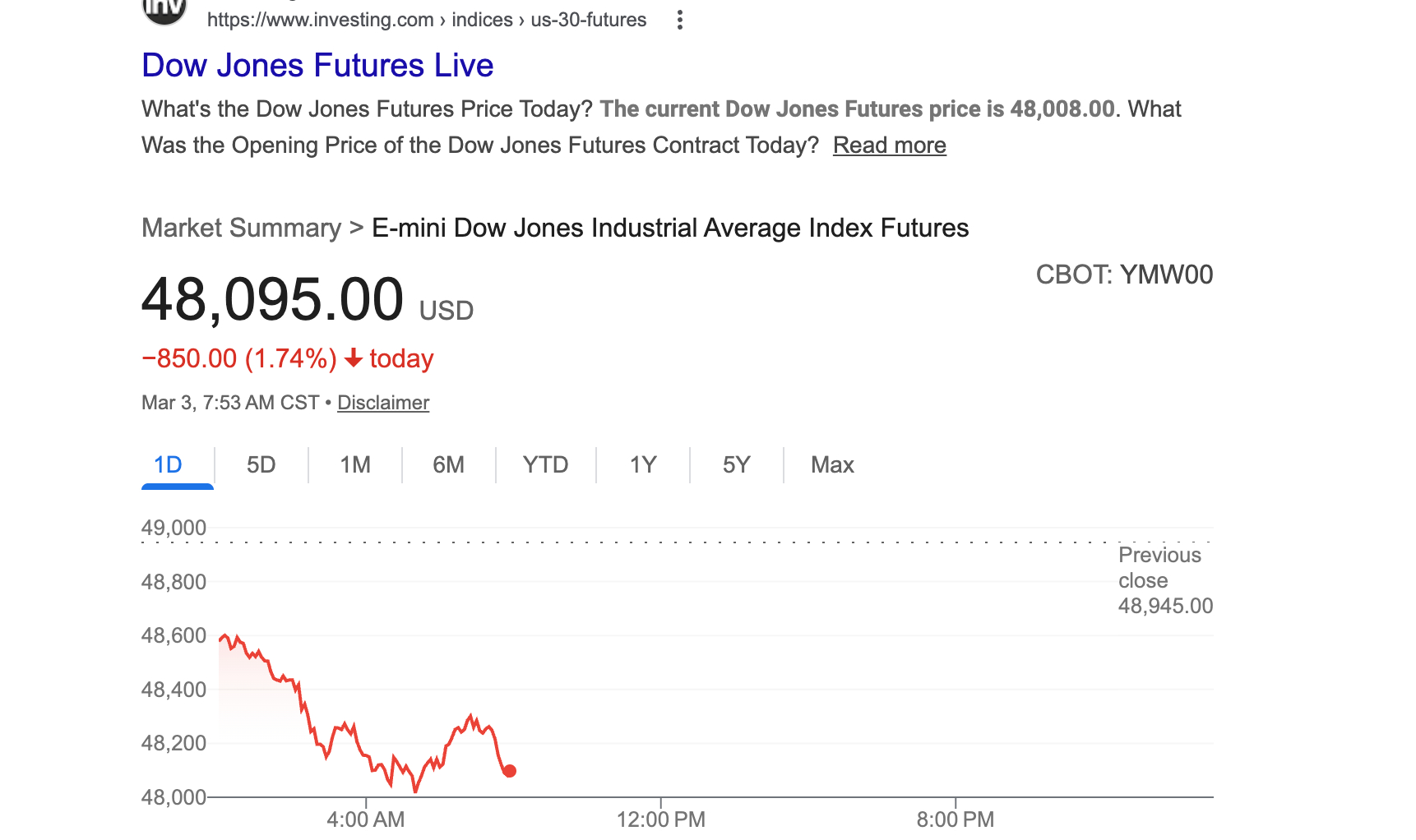
Task: Click the Market Summary breadcrumb
Action: click(241, 228)
